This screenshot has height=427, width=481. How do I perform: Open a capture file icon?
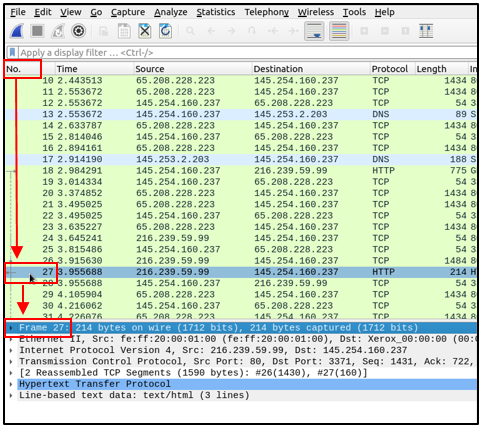[x=104, y=31]
